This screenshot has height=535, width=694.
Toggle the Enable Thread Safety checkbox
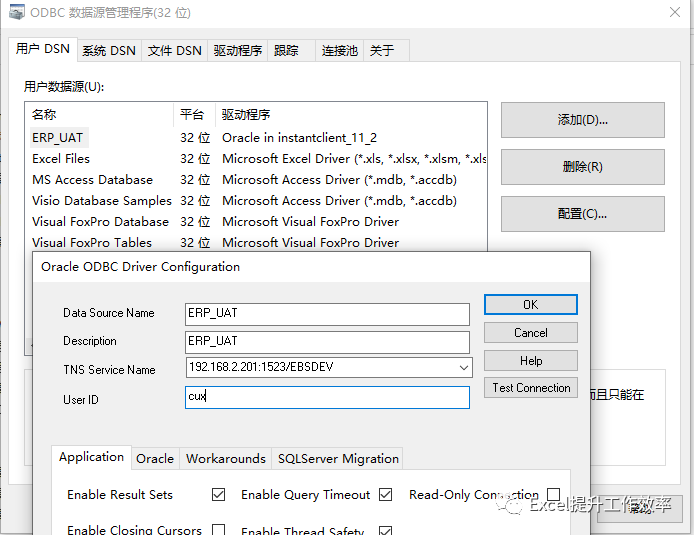click(385, 530)
